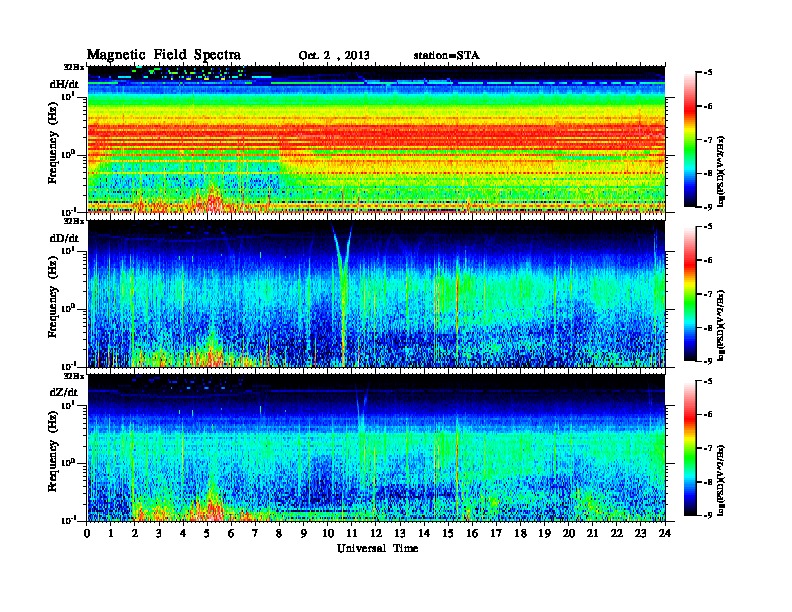Image resolution: width=792 pixels, height=612 pixels.
Task: Click the dH/dt panel color bar
Action: tap(690, 139)
